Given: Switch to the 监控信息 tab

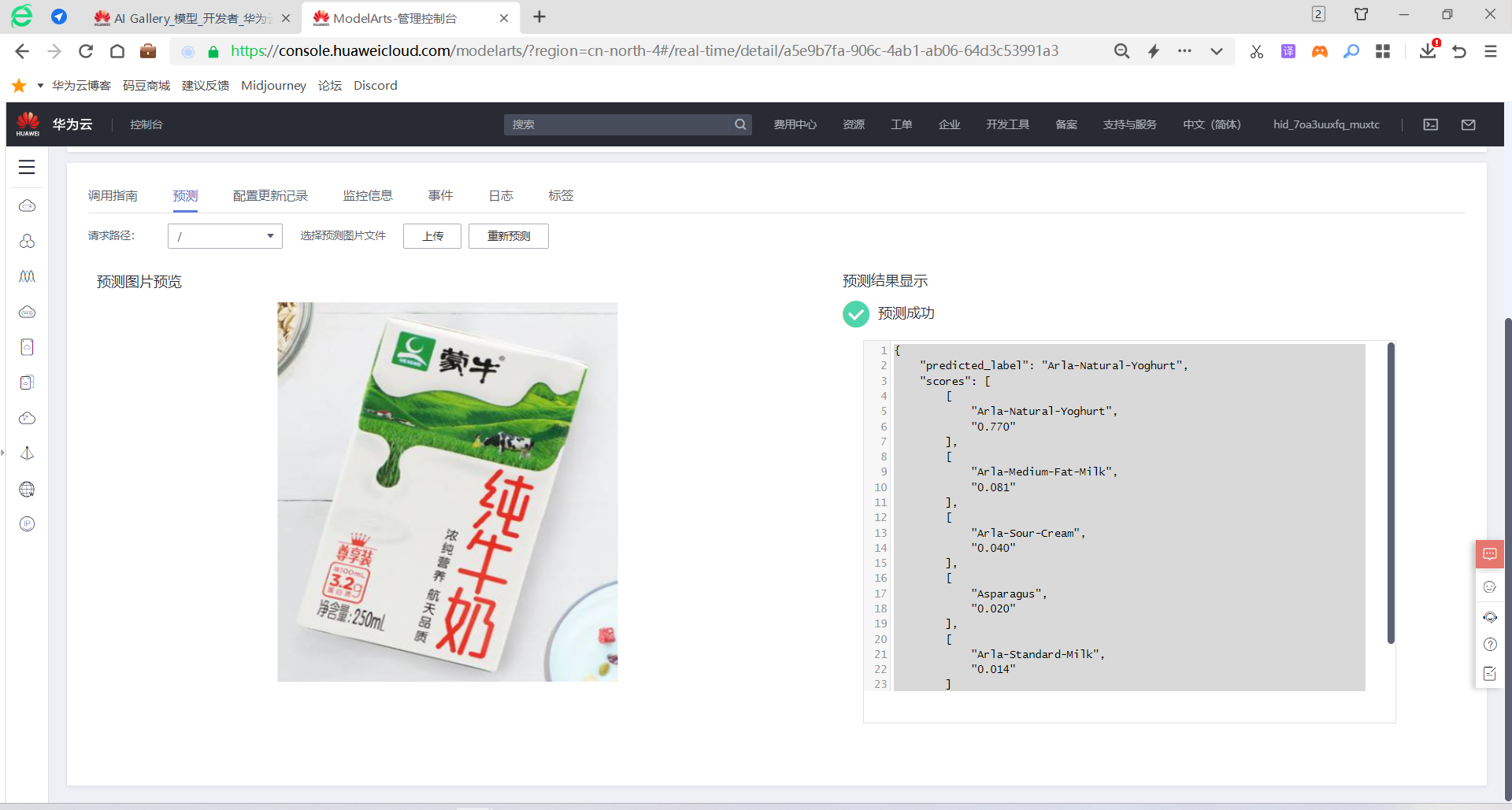Looking at the screenshot, I should point(368,196).
